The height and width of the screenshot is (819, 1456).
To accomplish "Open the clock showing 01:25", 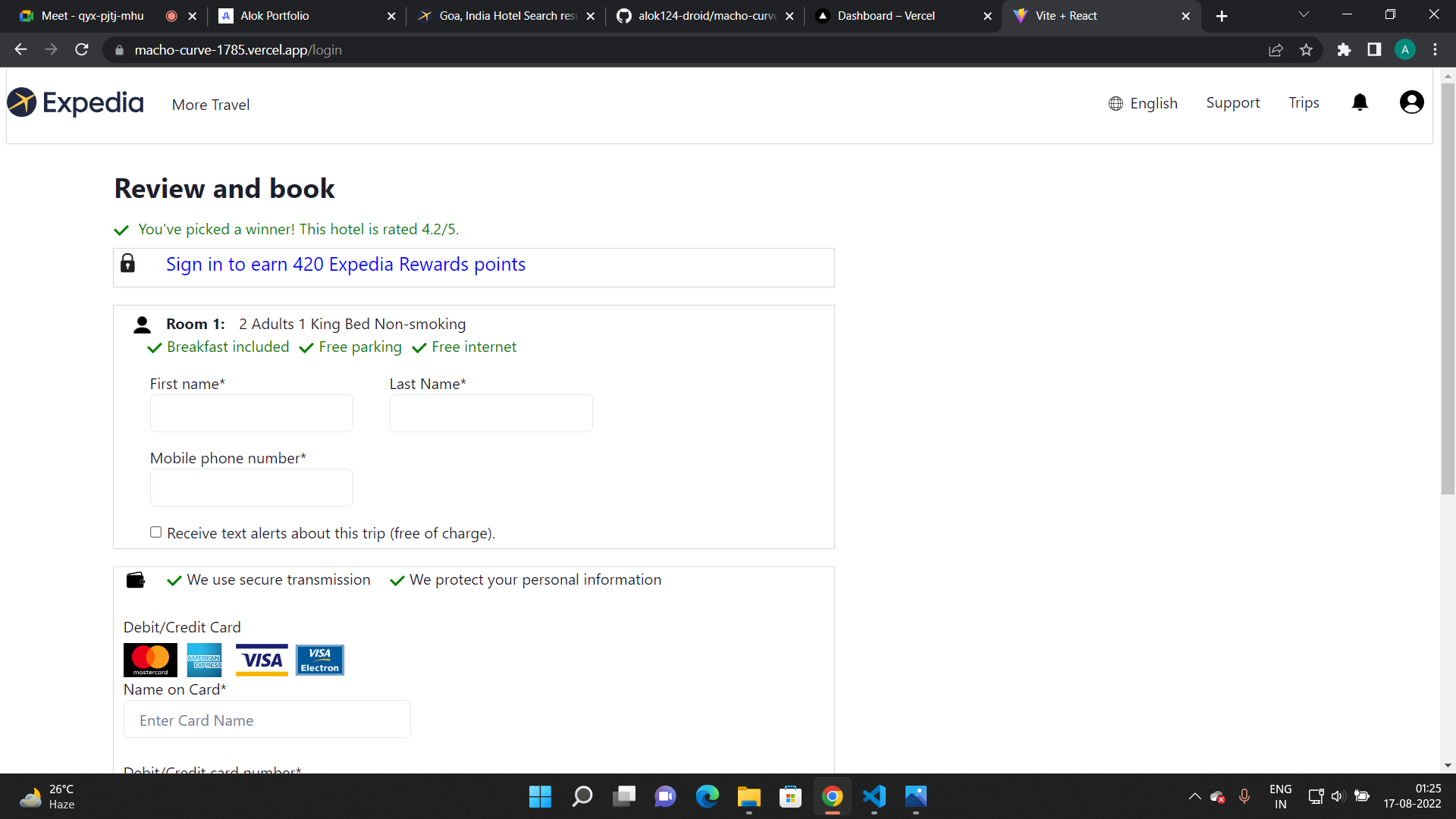I will [1412, 796].
